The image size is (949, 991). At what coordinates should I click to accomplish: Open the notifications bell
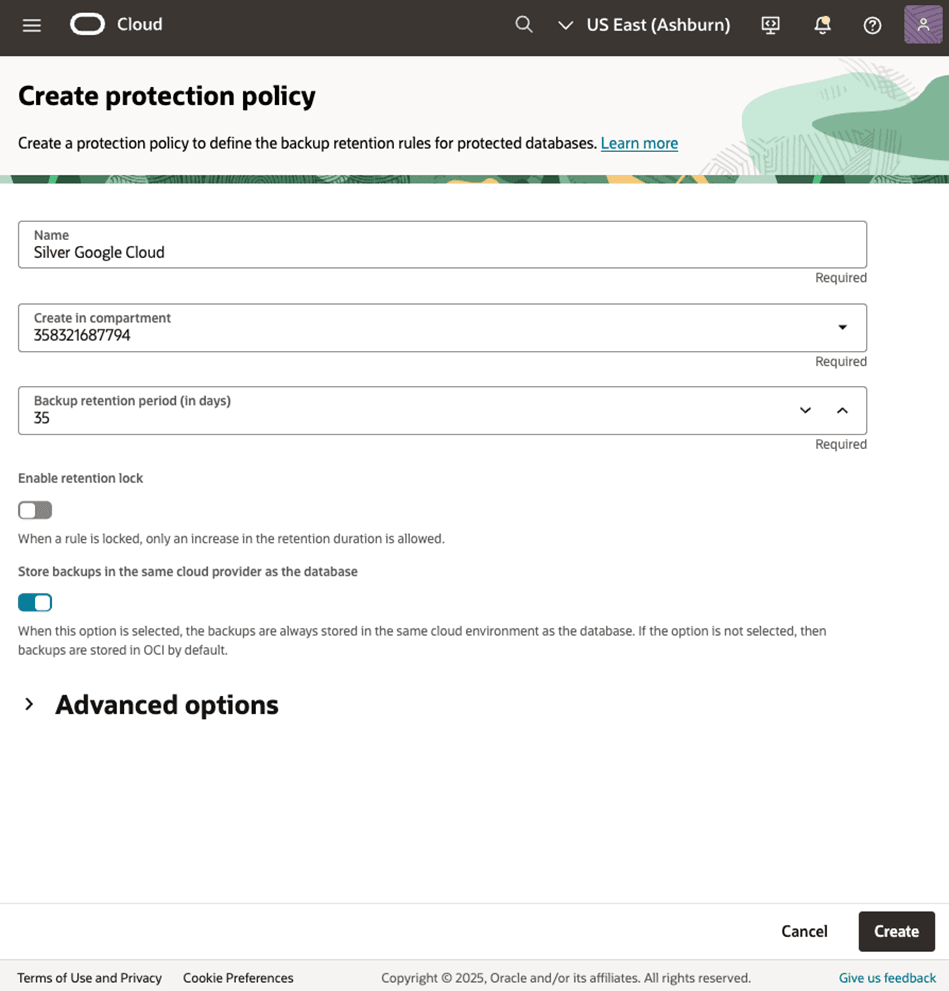(x=822, y=25)
